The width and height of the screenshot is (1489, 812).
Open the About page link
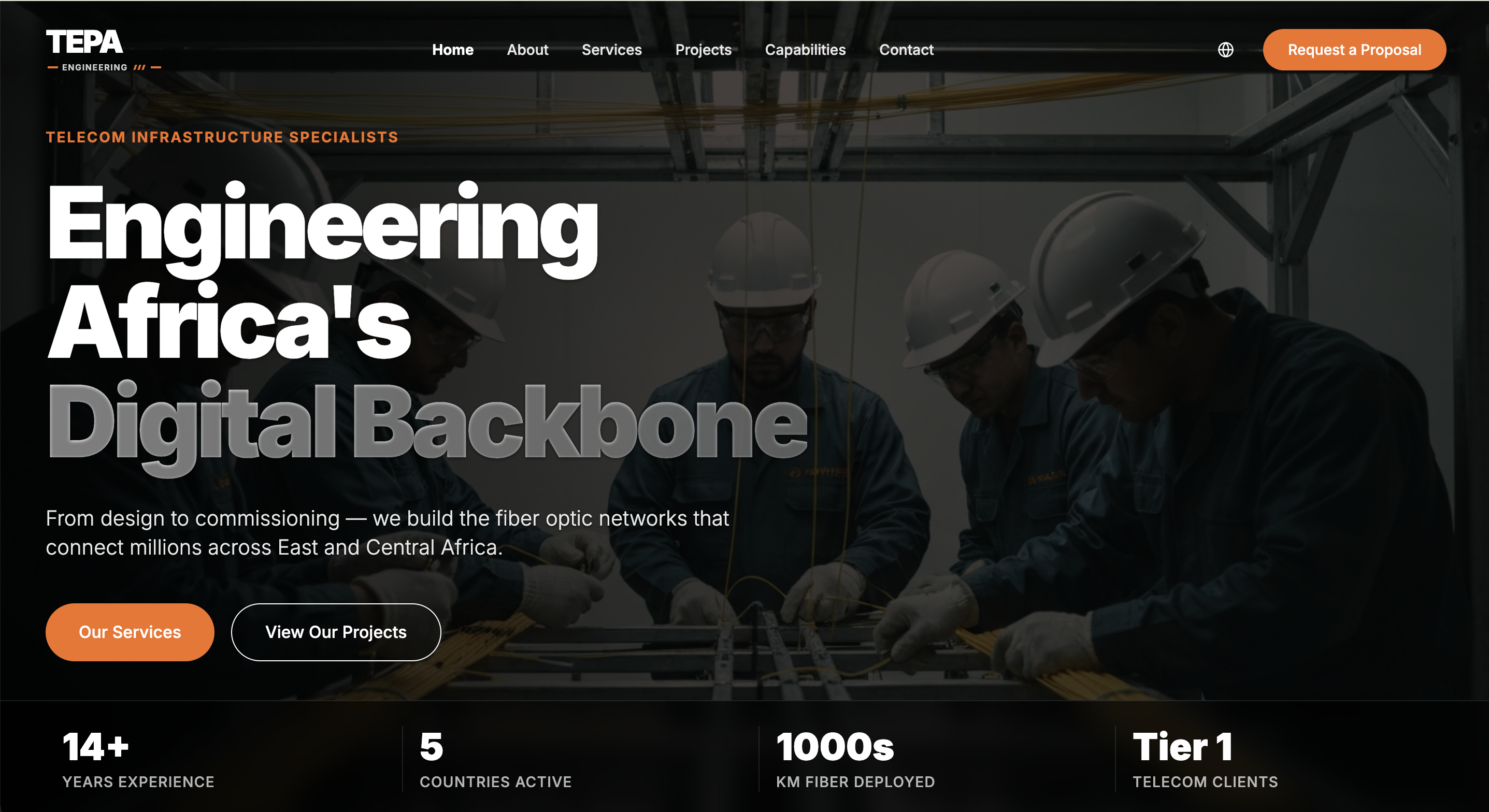(527, 50)
